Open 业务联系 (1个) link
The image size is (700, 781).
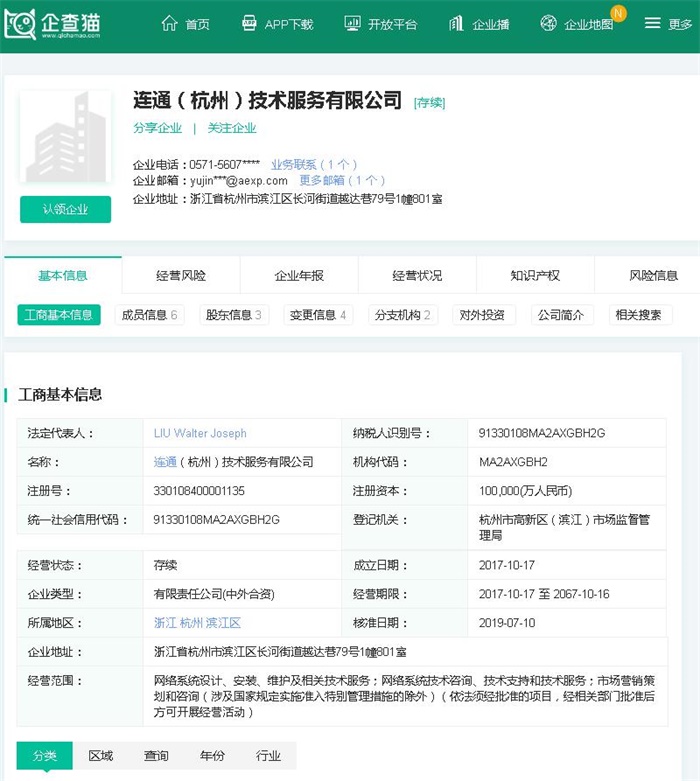(x=314, y=164)
